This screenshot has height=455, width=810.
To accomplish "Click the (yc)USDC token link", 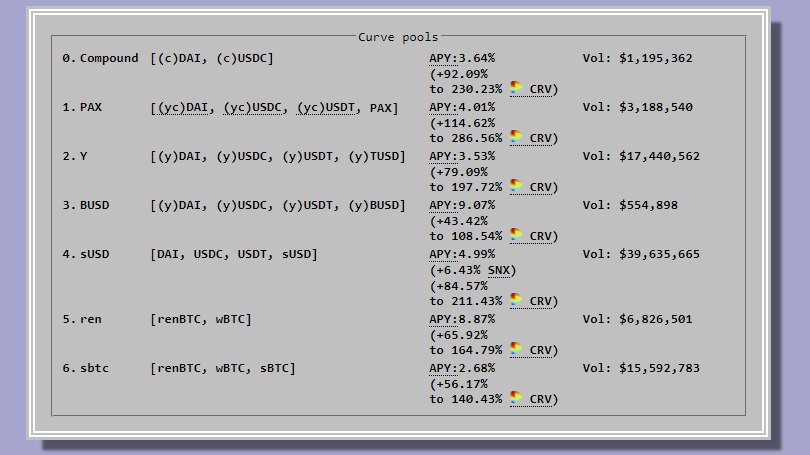I will 253,108.
